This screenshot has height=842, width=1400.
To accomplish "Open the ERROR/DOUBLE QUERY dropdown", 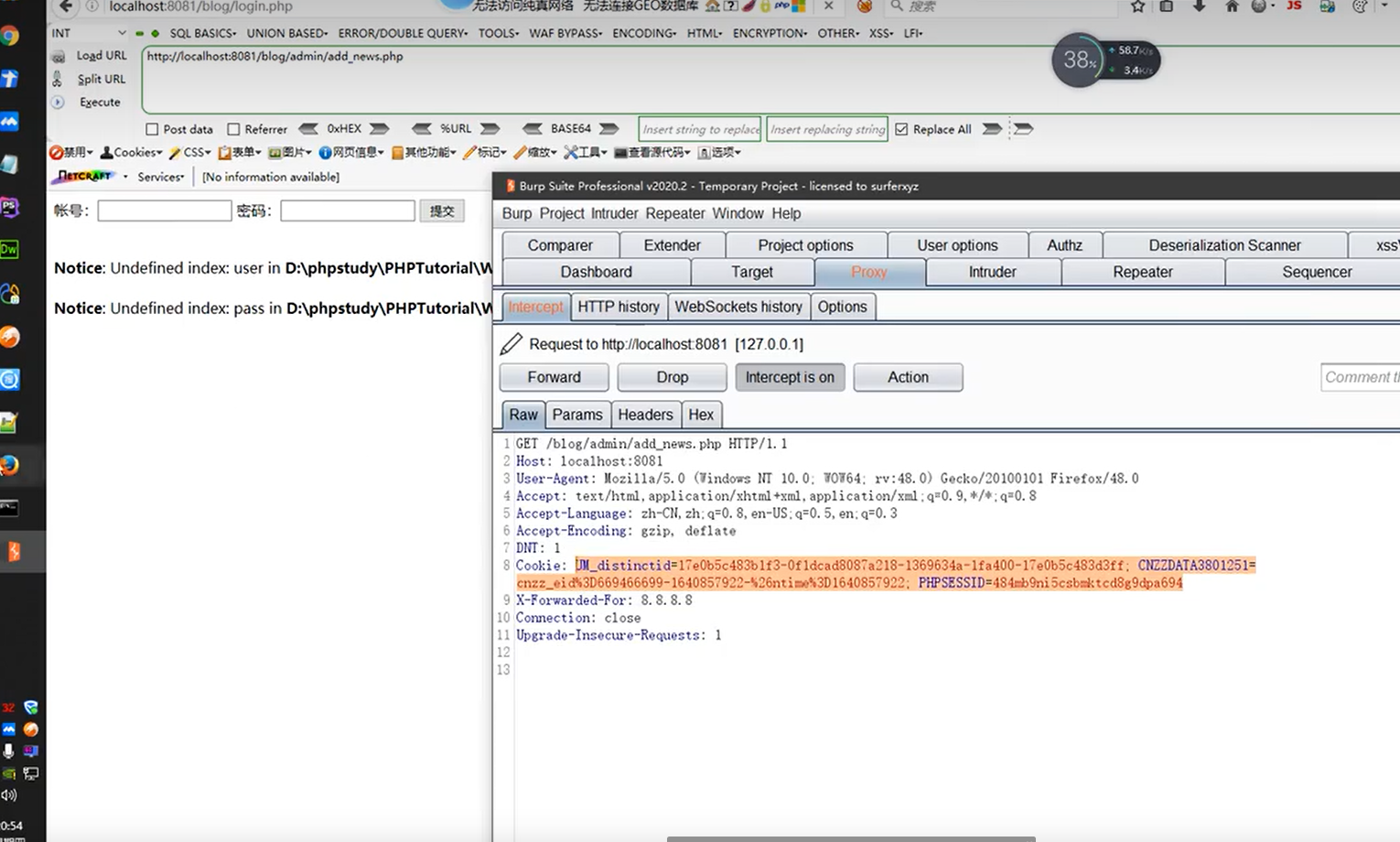I will coord(403,33).
